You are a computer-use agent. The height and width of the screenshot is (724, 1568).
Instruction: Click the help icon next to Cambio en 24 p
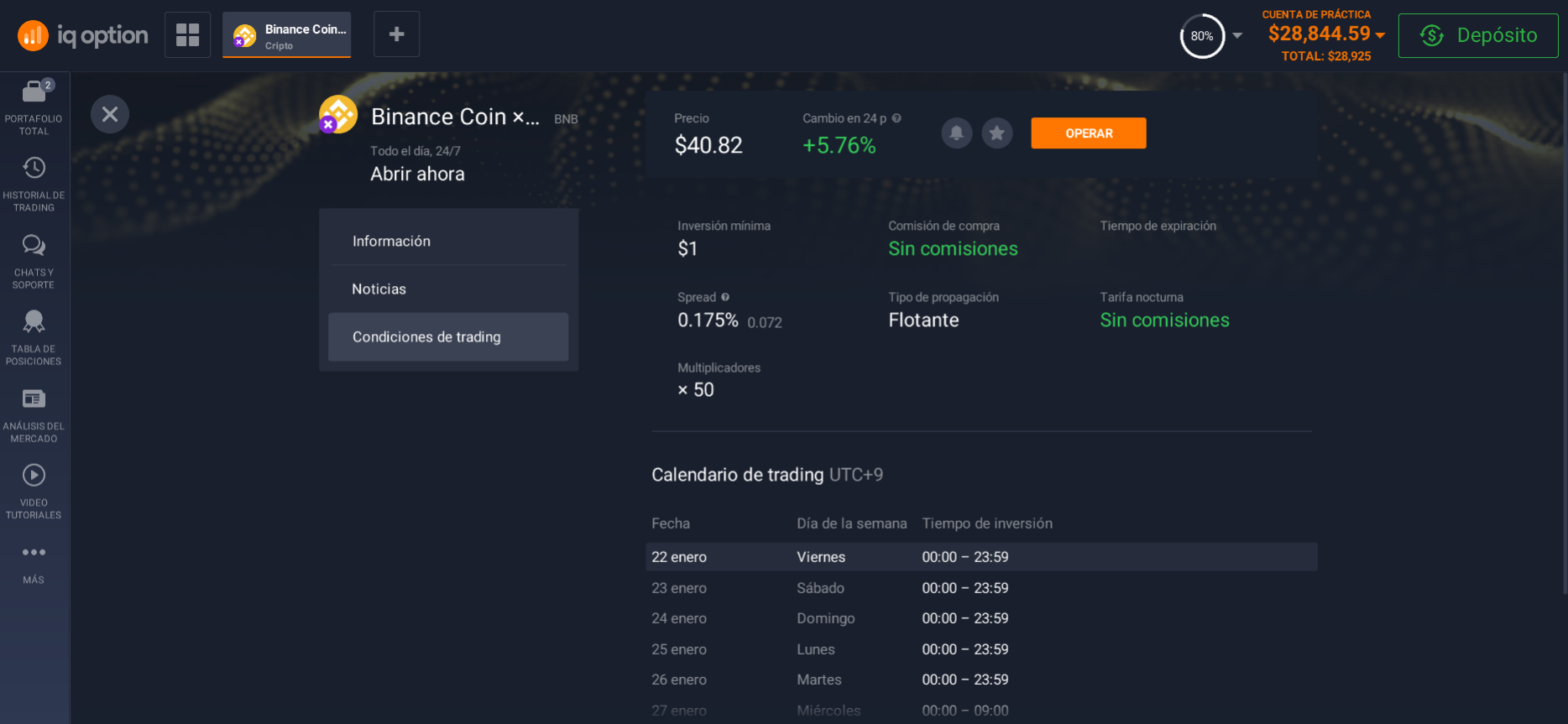point(896,118)
